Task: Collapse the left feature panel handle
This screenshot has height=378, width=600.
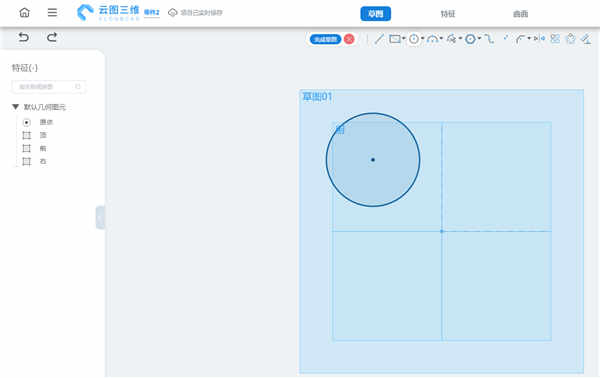Action: tap(100, 218)
